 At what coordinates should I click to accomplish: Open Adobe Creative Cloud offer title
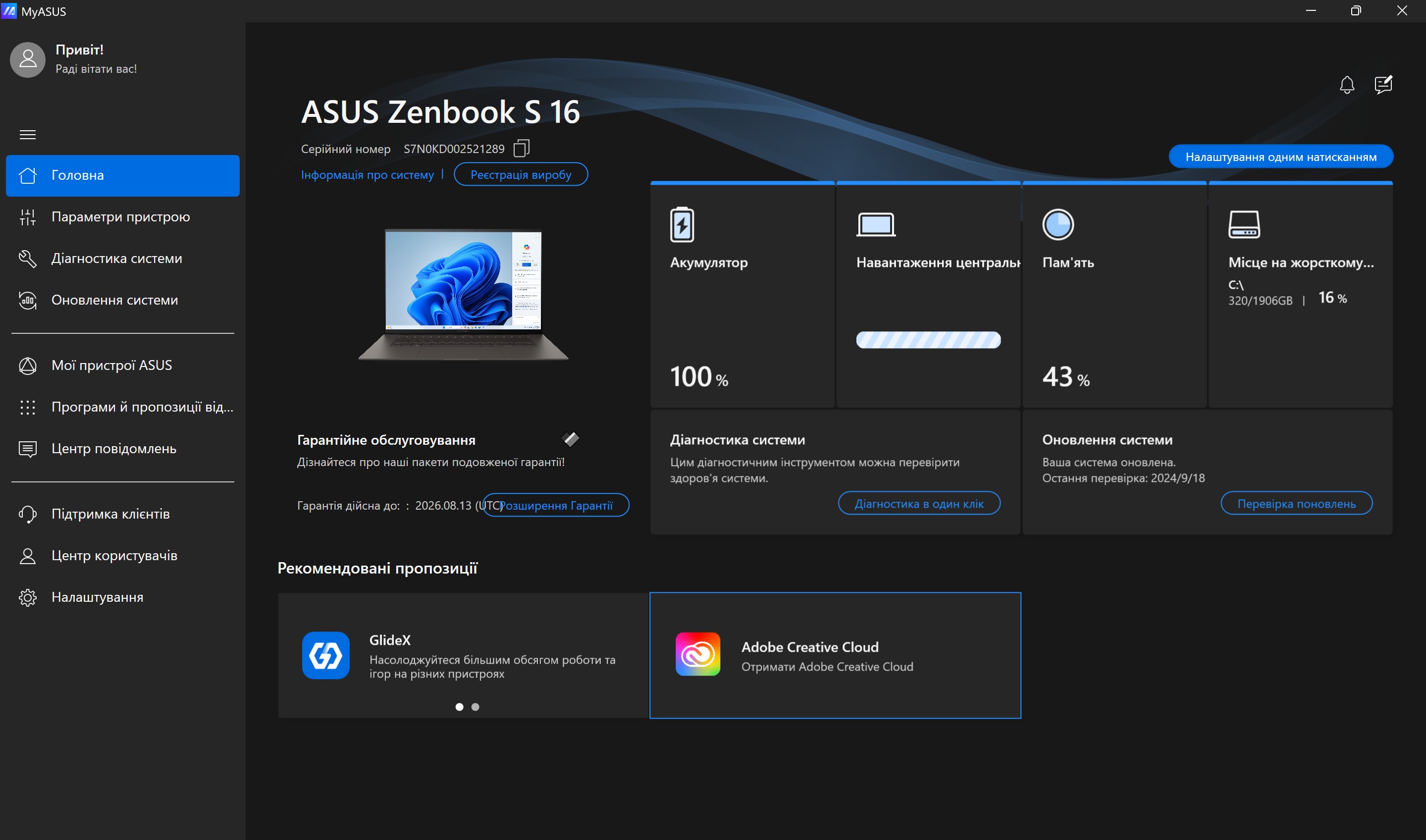click(809, 647)
